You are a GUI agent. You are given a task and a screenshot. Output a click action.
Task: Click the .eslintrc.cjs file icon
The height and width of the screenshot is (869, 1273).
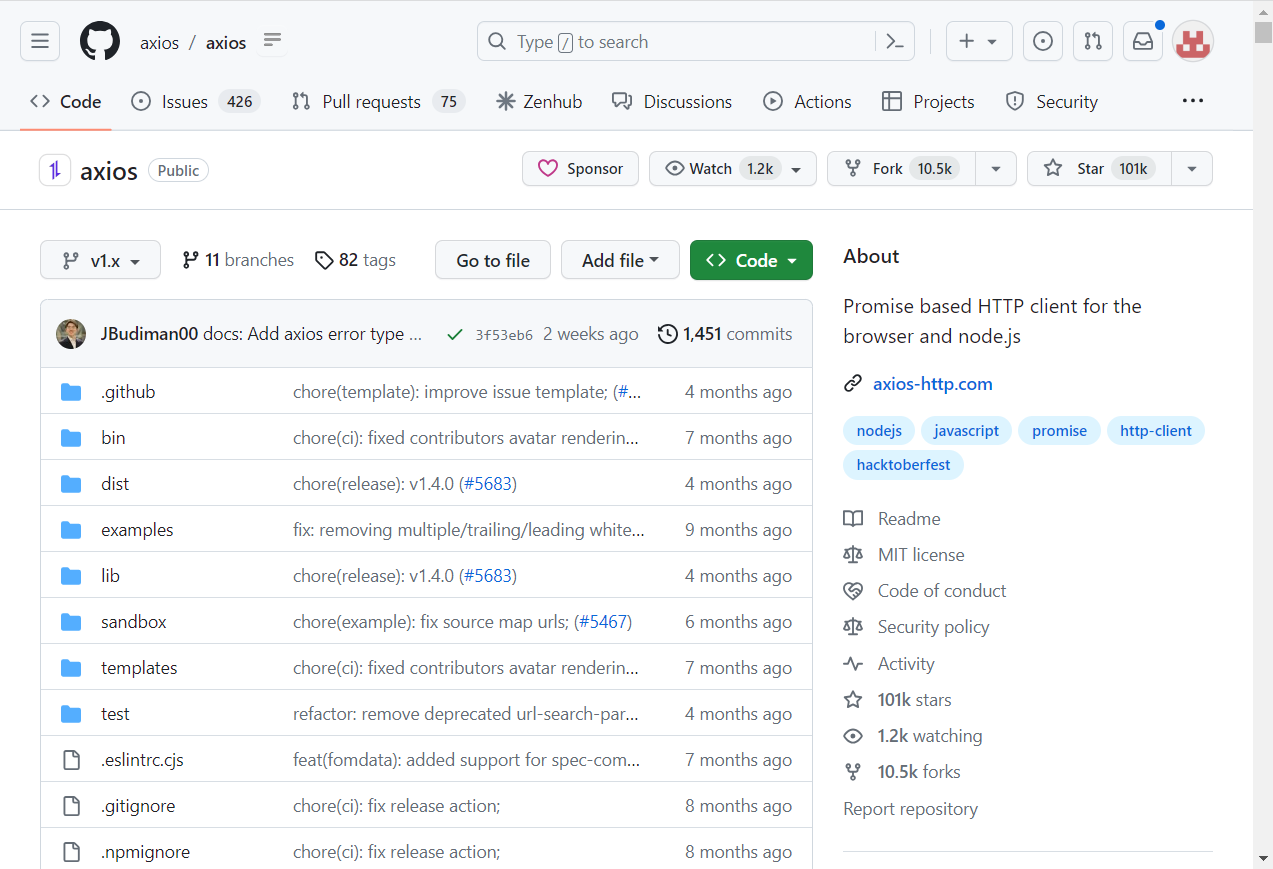click(71, 760)
